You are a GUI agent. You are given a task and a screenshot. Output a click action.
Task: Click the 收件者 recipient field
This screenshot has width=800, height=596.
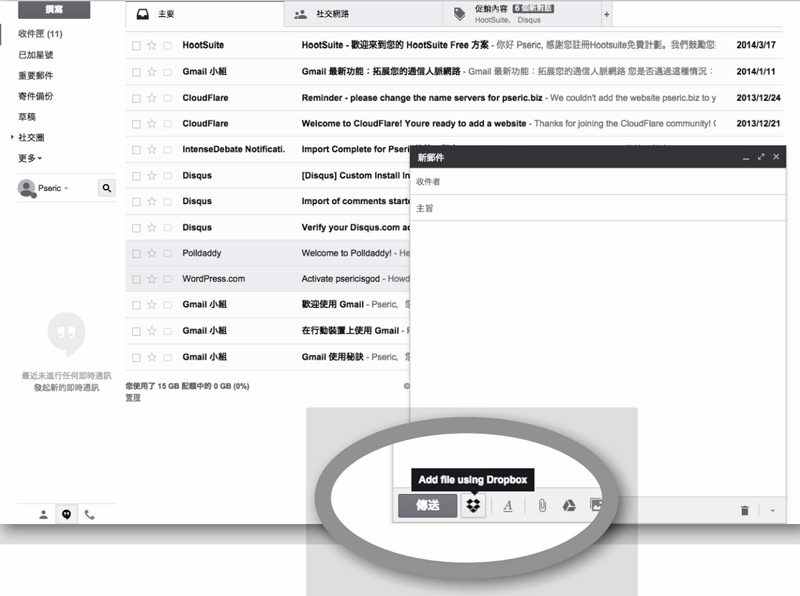(598, 182)
